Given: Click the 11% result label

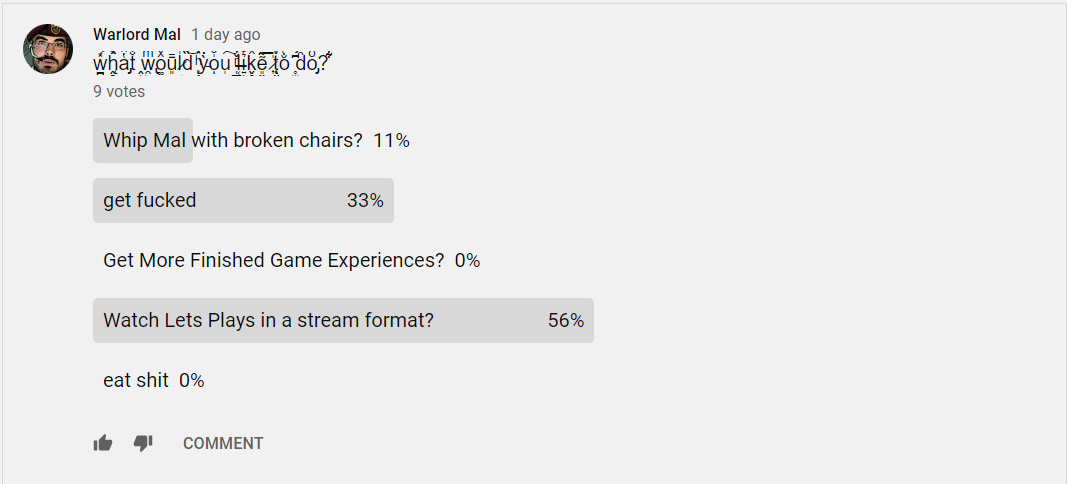Looking at the screenshot, I should pos(391,141).
